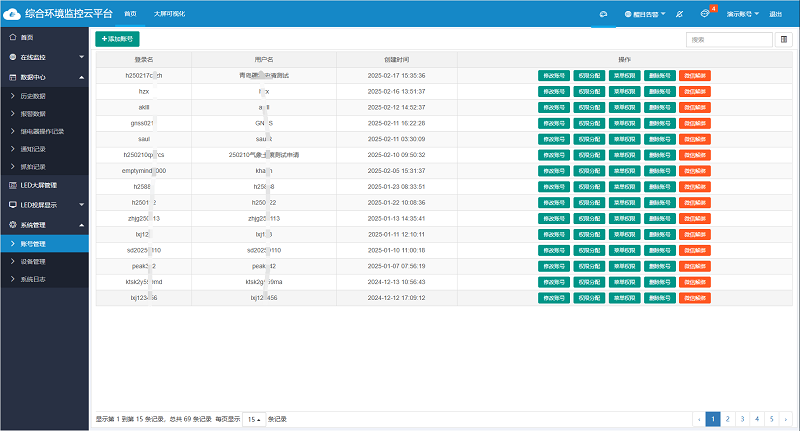This screenshot has width=800, height=431.
Task: Click the 首页 home icon in sidebar
Action: coord(11,37)
